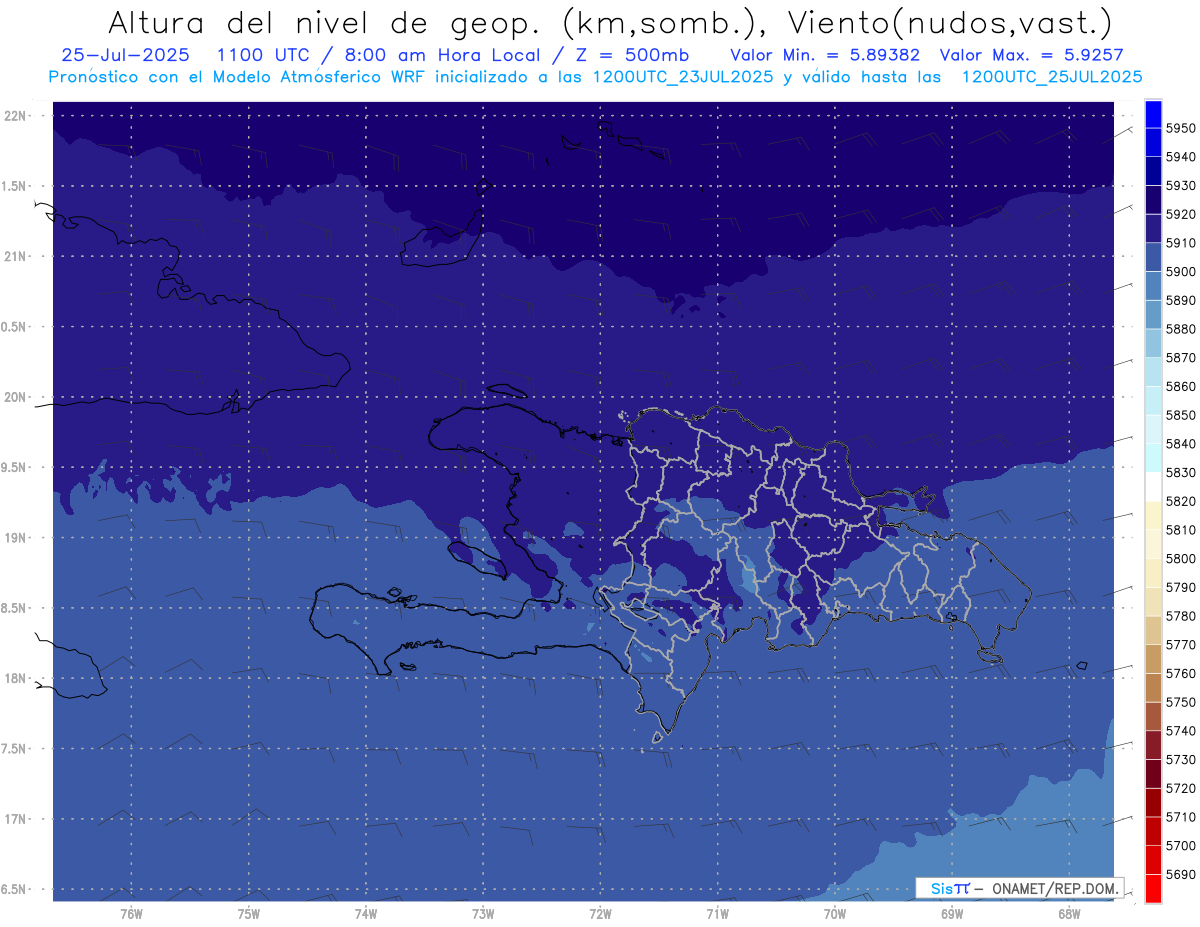The width and height of the screenshot is (1200, 927).
Task: Click the colorbar label 5920
Action: tap(1180, 214)
